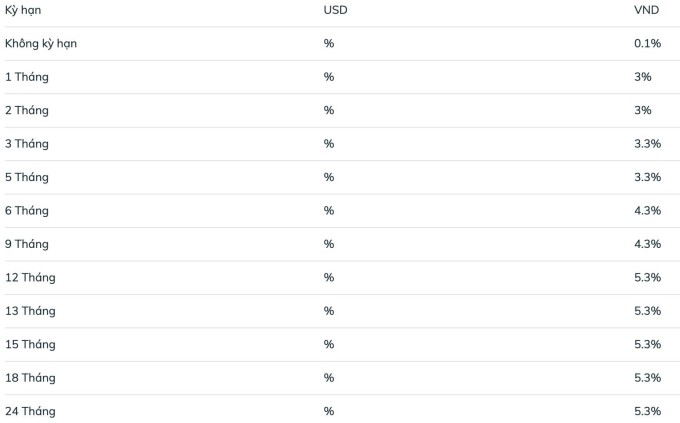Screen dimensions: 680x423
Task: Click the "3 Tháng" term label
Action: coord(27,144)
